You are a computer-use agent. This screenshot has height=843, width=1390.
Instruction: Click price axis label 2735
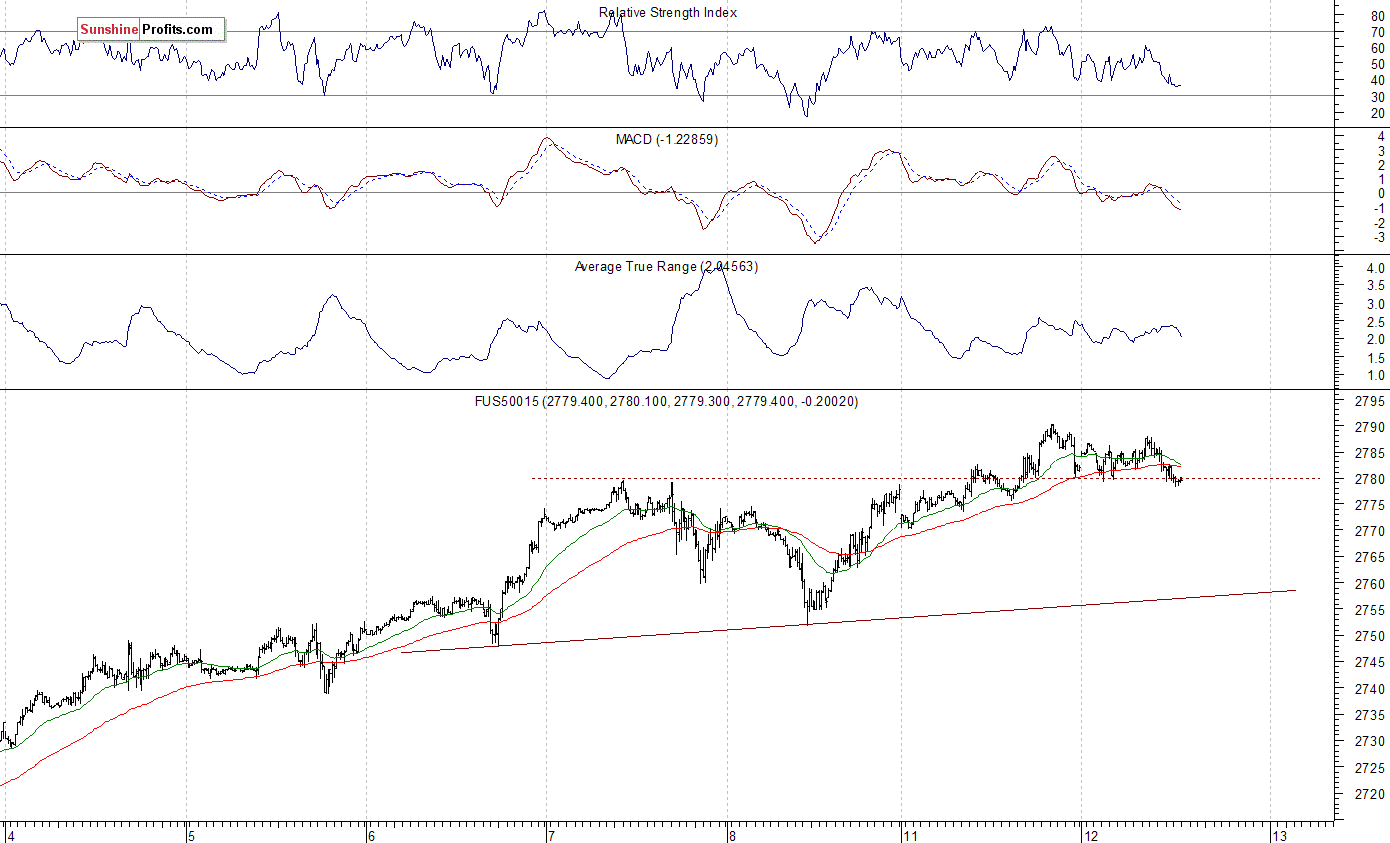(1372, 715)
